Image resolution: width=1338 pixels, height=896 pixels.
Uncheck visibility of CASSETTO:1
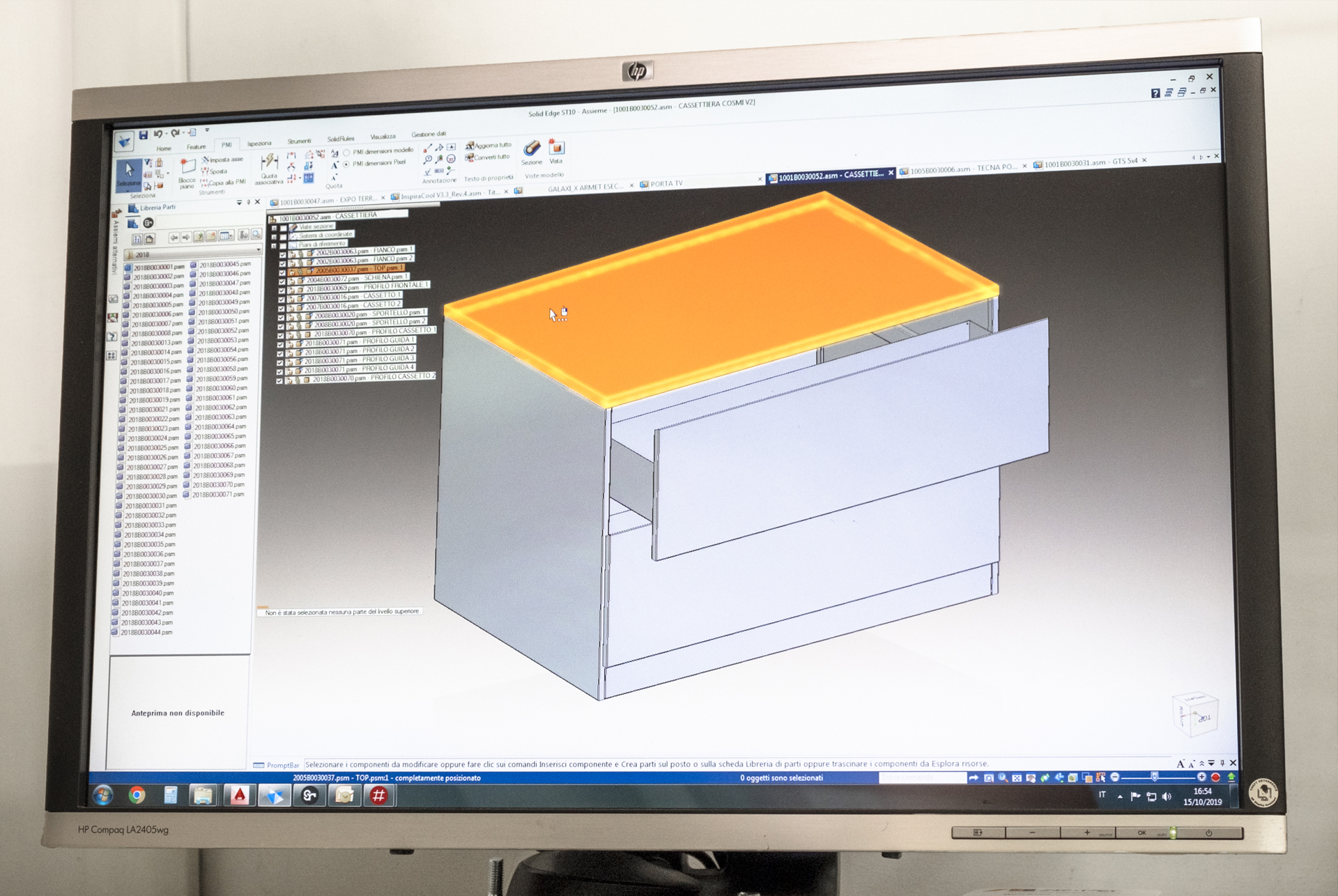point(282,300)
